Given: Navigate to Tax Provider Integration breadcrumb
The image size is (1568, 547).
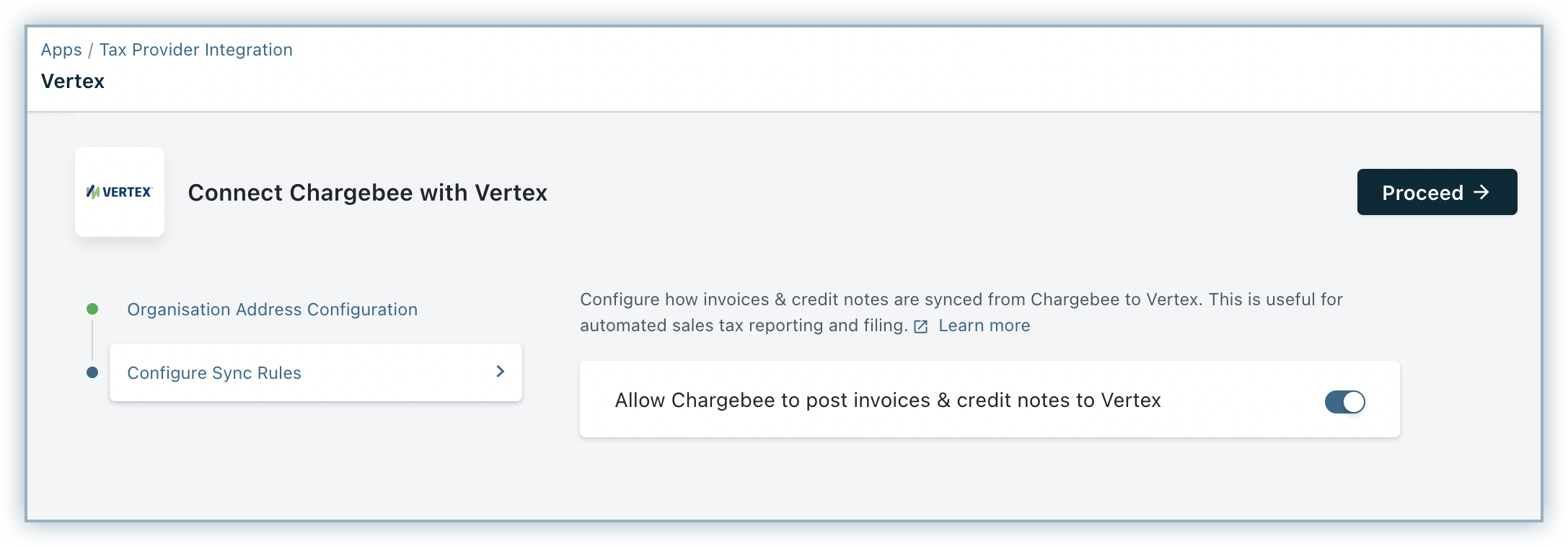Looking at the screenshot, I should coord(195,50).
